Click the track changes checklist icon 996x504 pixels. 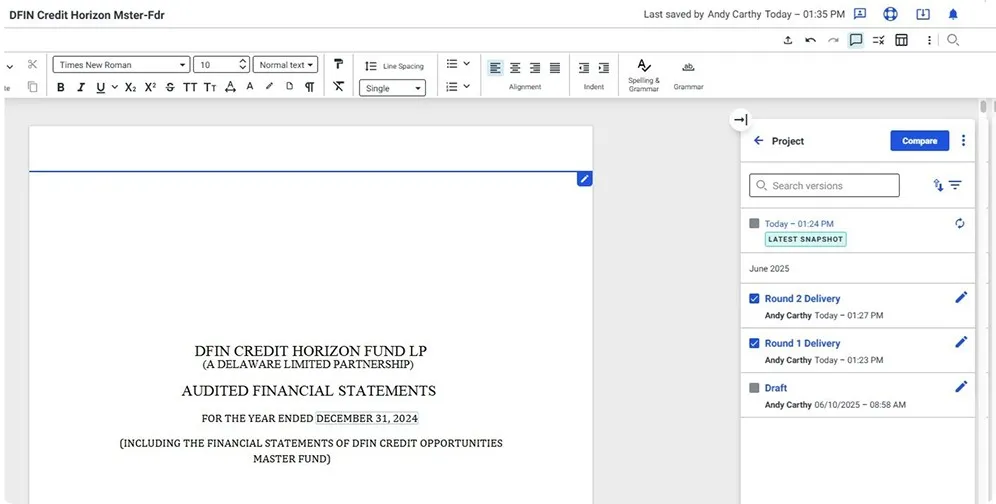coord(879,40)
